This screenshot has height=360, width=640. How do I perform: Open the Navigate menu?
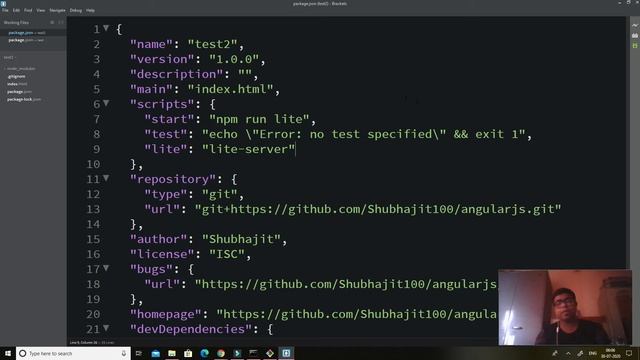coord(57,10)
